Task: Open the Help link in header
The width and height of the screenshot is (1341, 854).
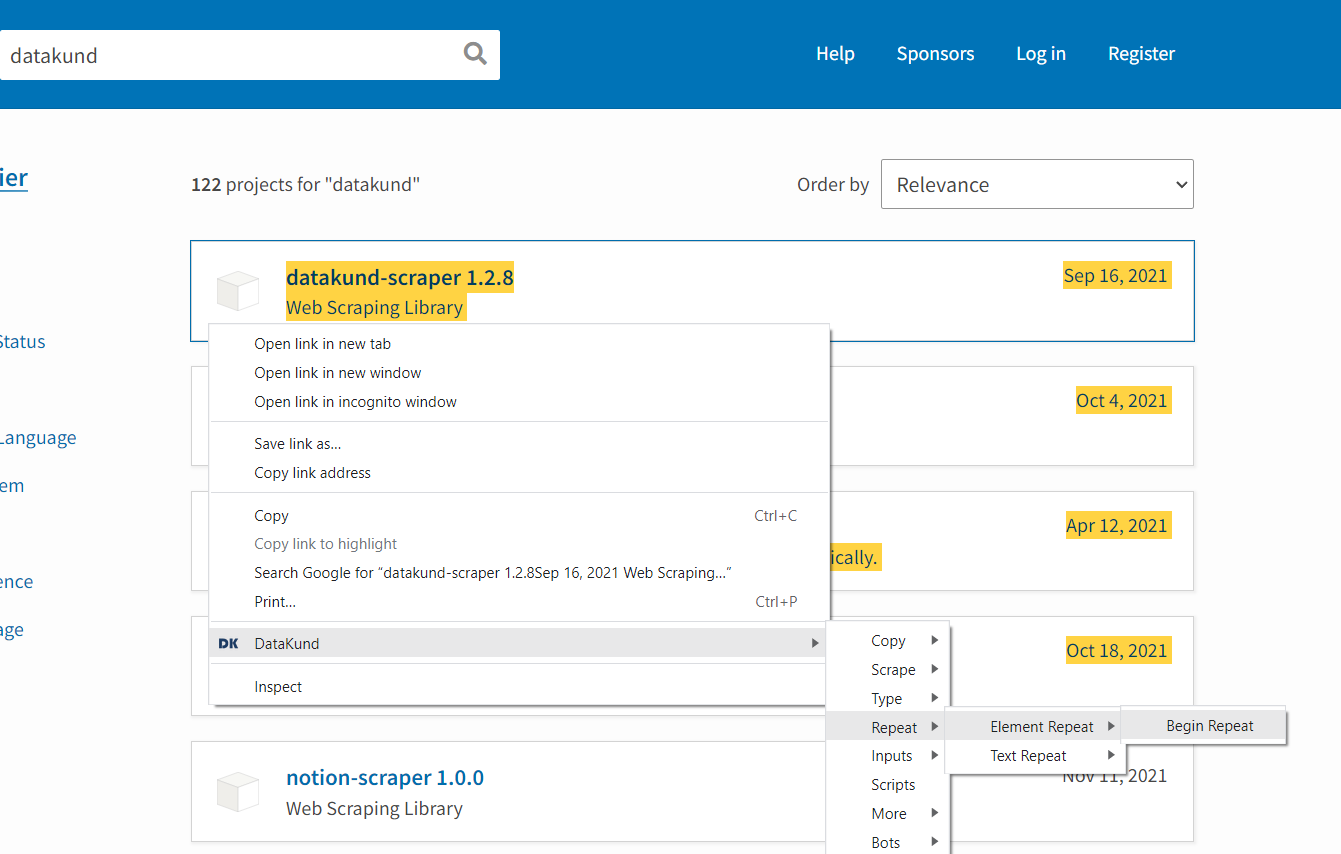Action: (835, 54)
